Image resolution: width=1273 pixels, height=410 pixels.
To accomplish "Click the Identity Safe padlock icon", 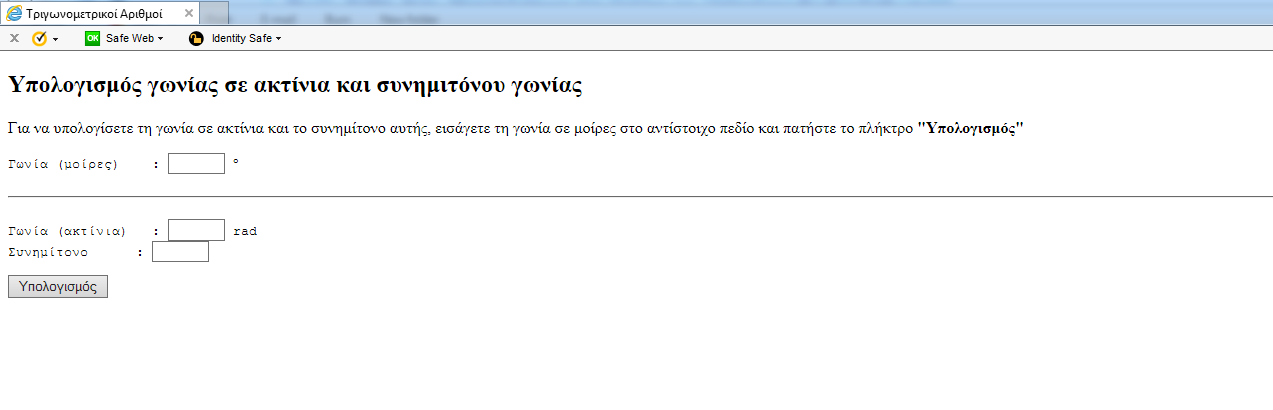I will [x=196, y=38].
